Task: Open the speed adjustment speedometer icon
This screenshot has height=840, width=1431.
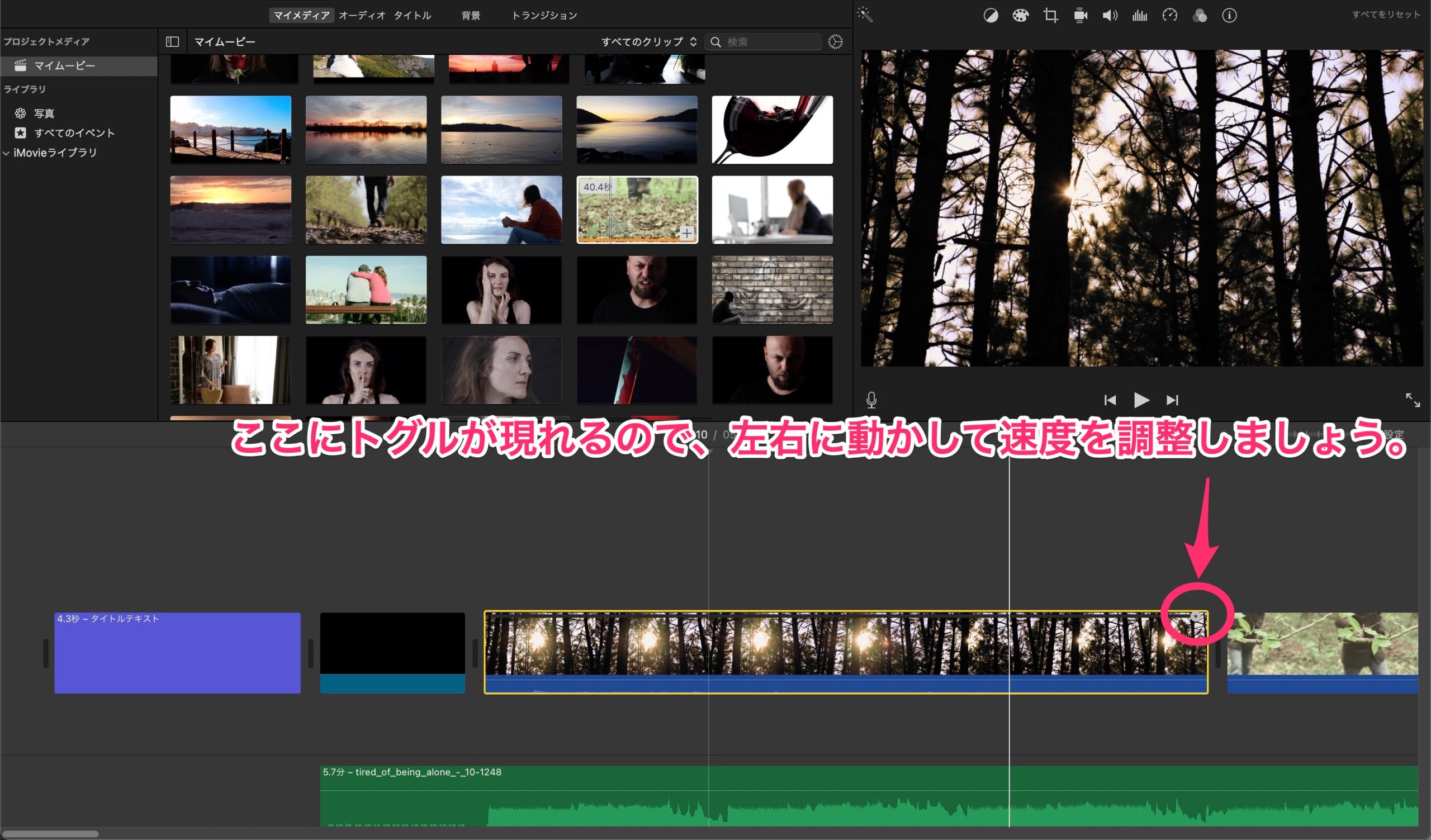Action: click(1170, 15)
